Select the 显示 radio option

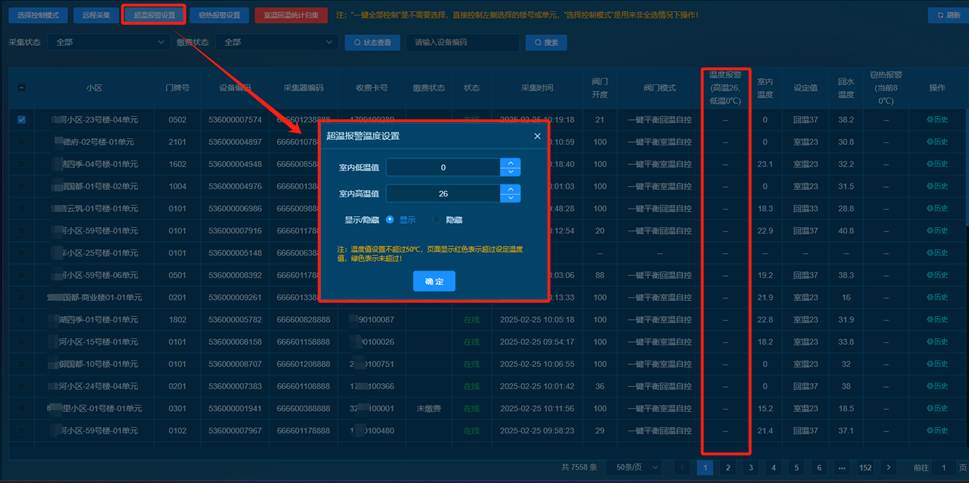(391, 219)
